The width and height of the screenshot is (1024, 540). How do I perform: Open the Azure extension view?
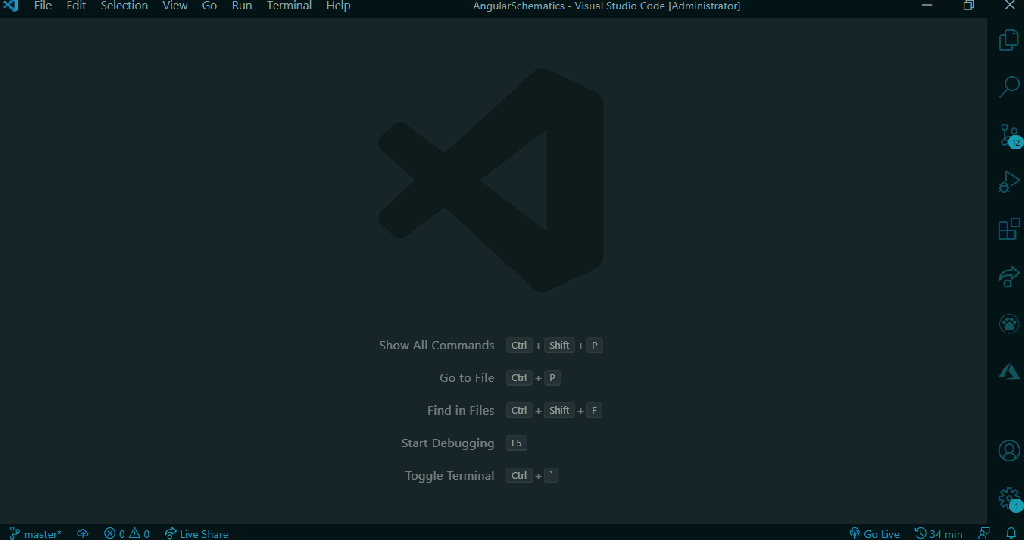[x=1009, y=371]
